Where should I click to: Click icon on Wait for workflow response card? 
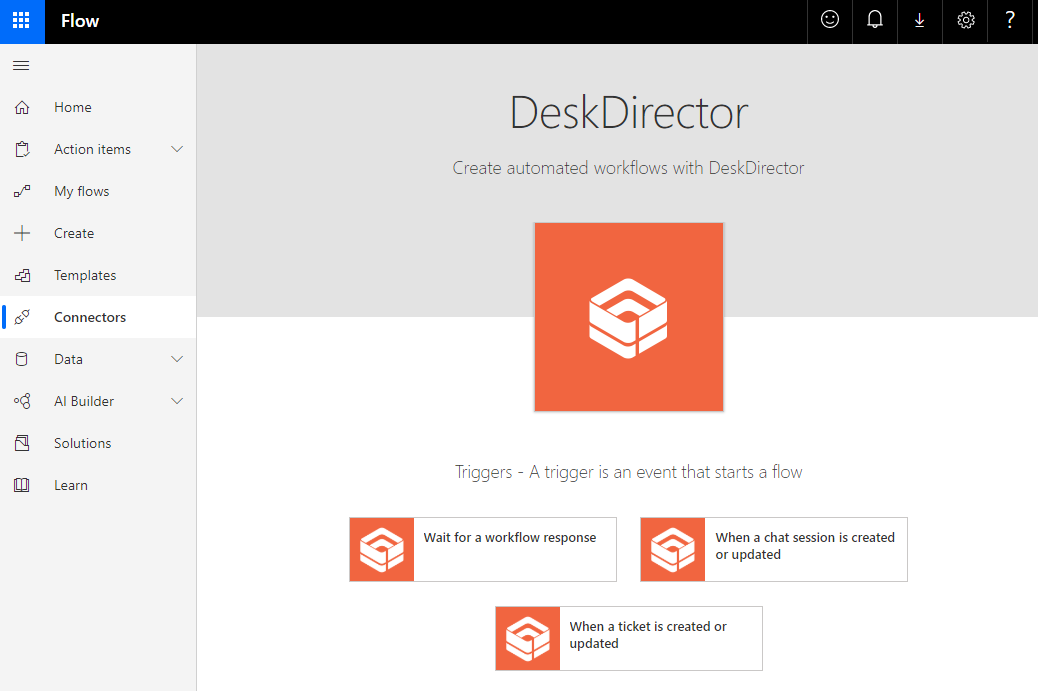click(382, 549)
